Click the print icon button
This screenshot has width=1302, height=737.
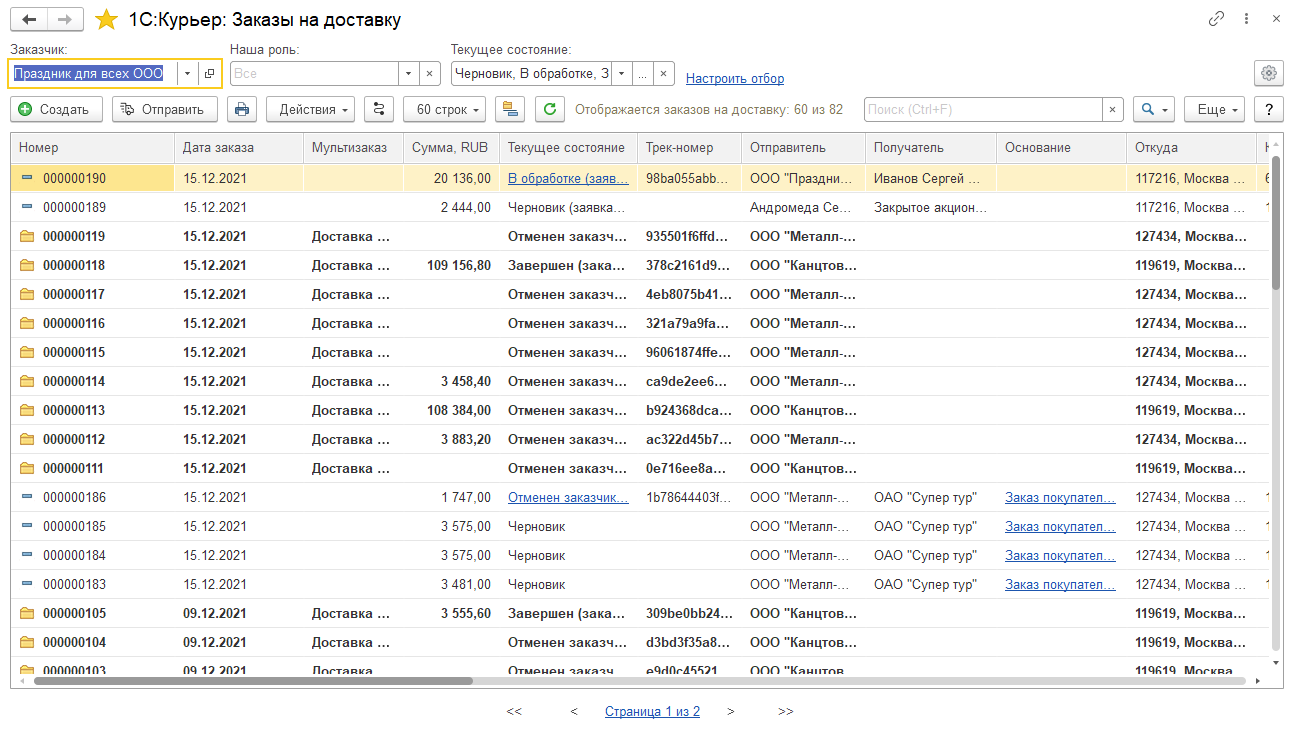[242, 109]
